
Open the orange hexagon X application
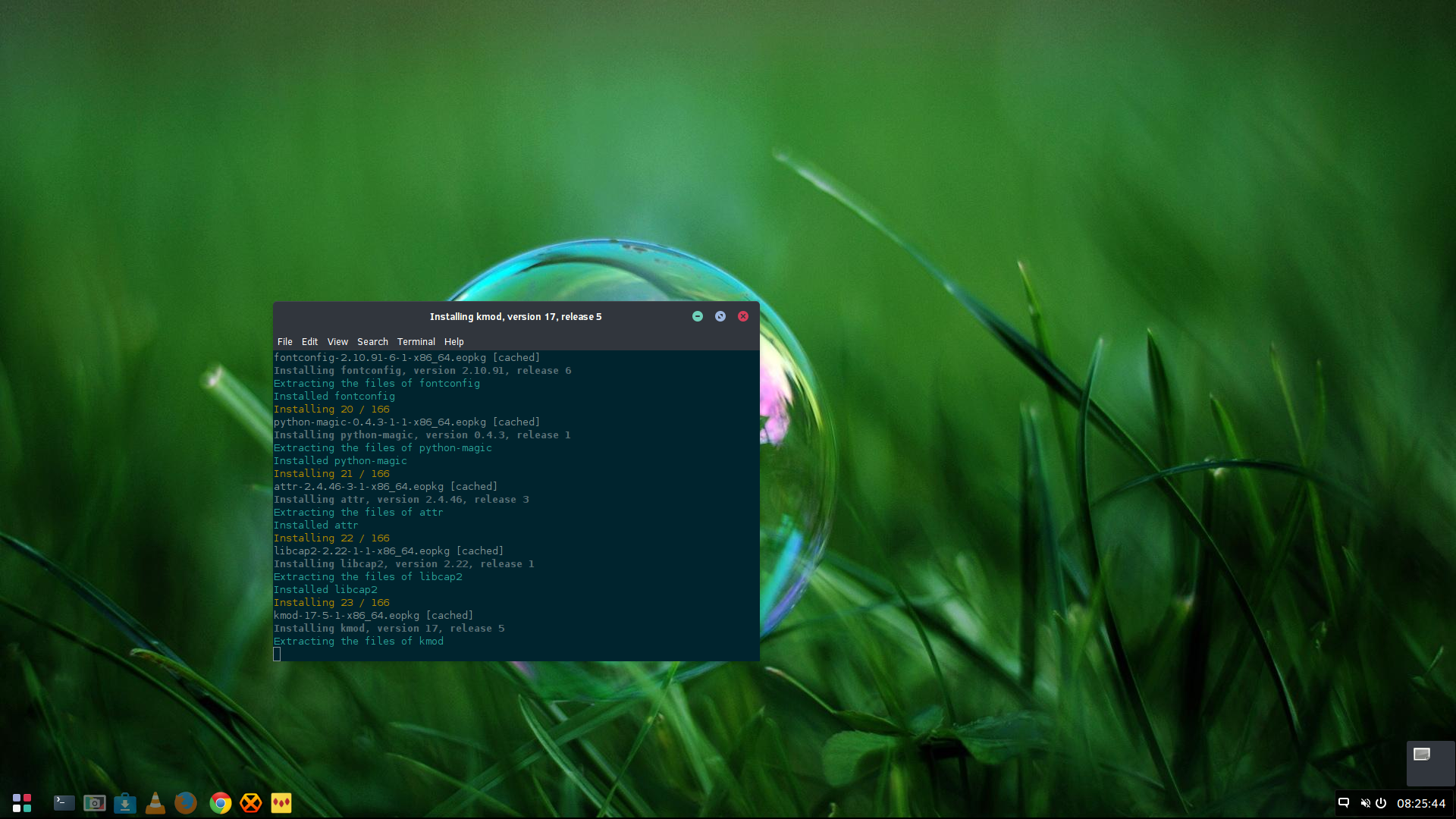pyautogui.click(x=251, y=803)
